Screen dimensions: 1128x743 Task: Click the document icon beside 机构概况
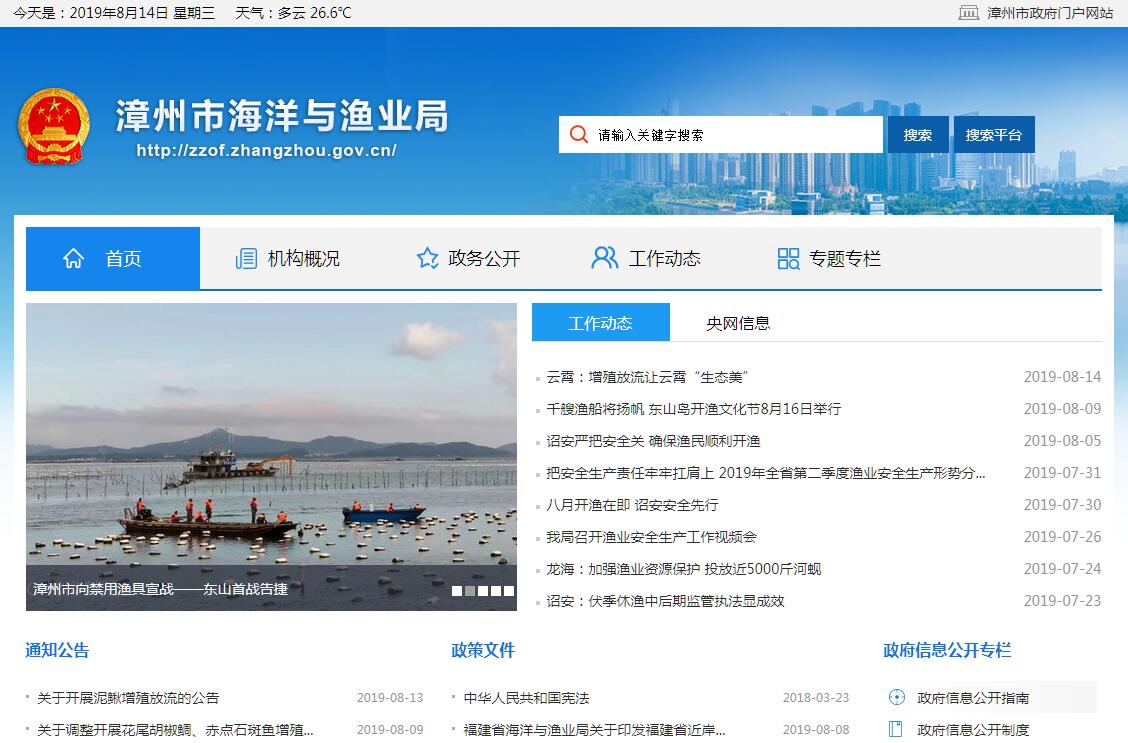coord(246,258)
